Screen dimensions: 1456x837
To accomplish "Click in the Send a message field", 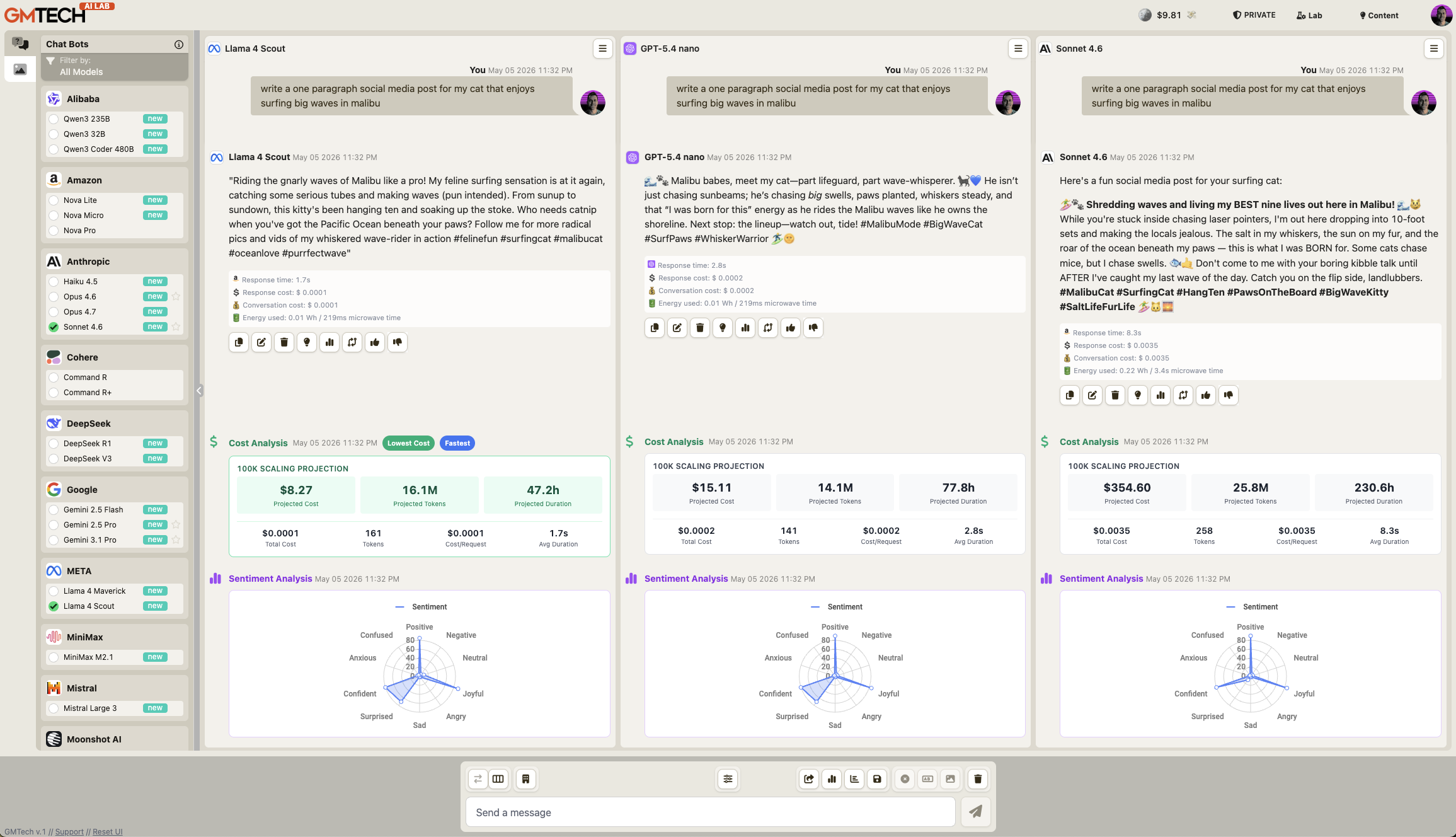I will click(711, 812).
